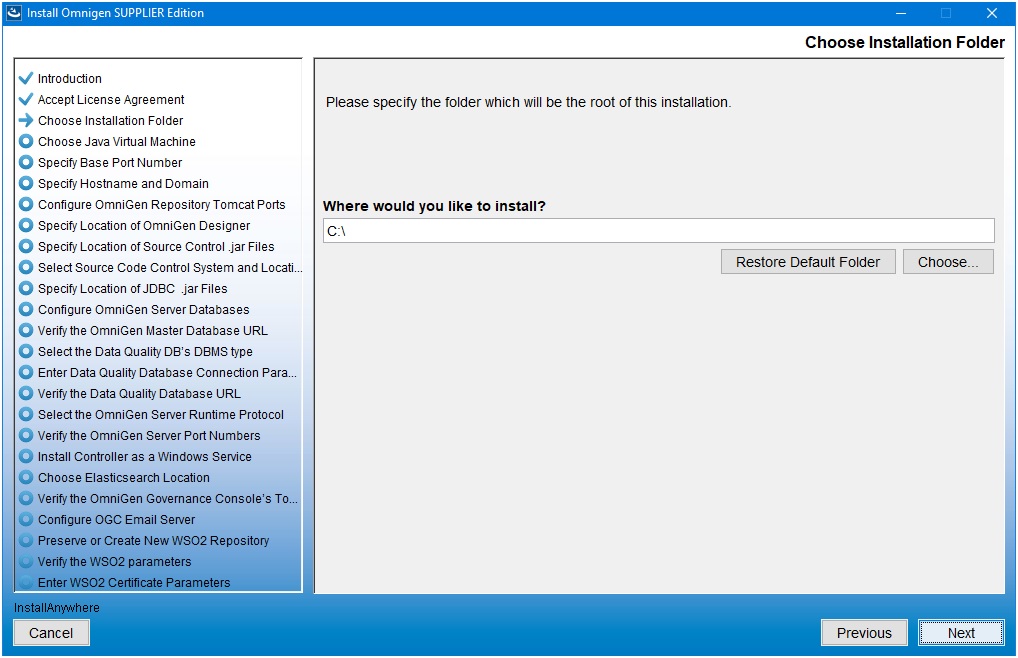Select the Accept License Agreement step text
Image resolution: width=1018 pixels, height=658 pixels.
pyautogui.click(x=111, y=99)
